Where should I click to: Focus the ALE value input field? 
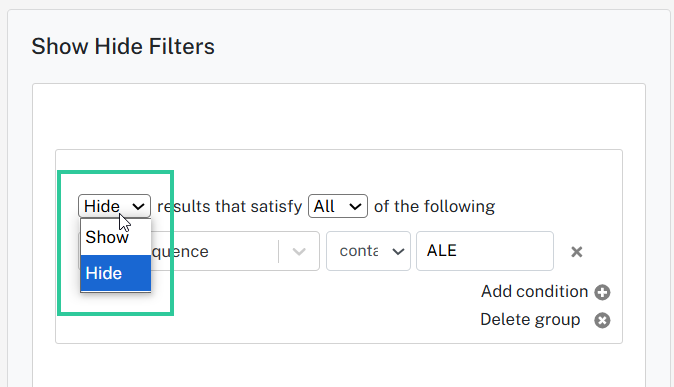point(485,251)
